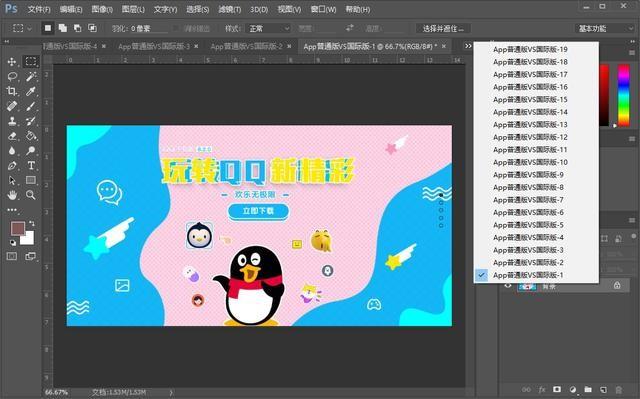Create a new layer group folder
640x399 pixels.
pos(588,390)
